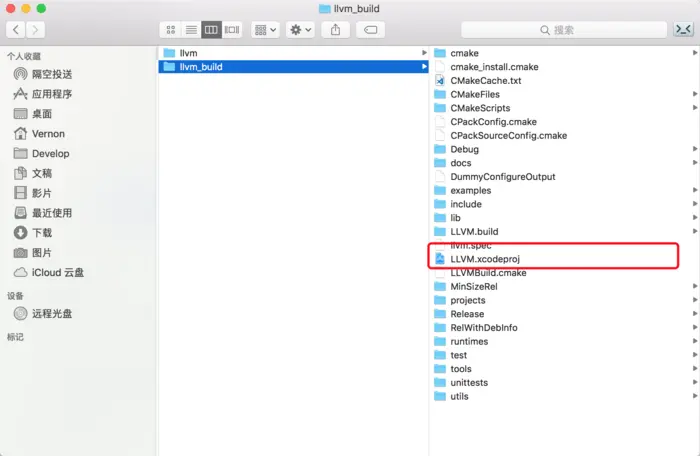700x456 pixels.
Task: Select the CMakeFiles folder
Action: [565, 94]
